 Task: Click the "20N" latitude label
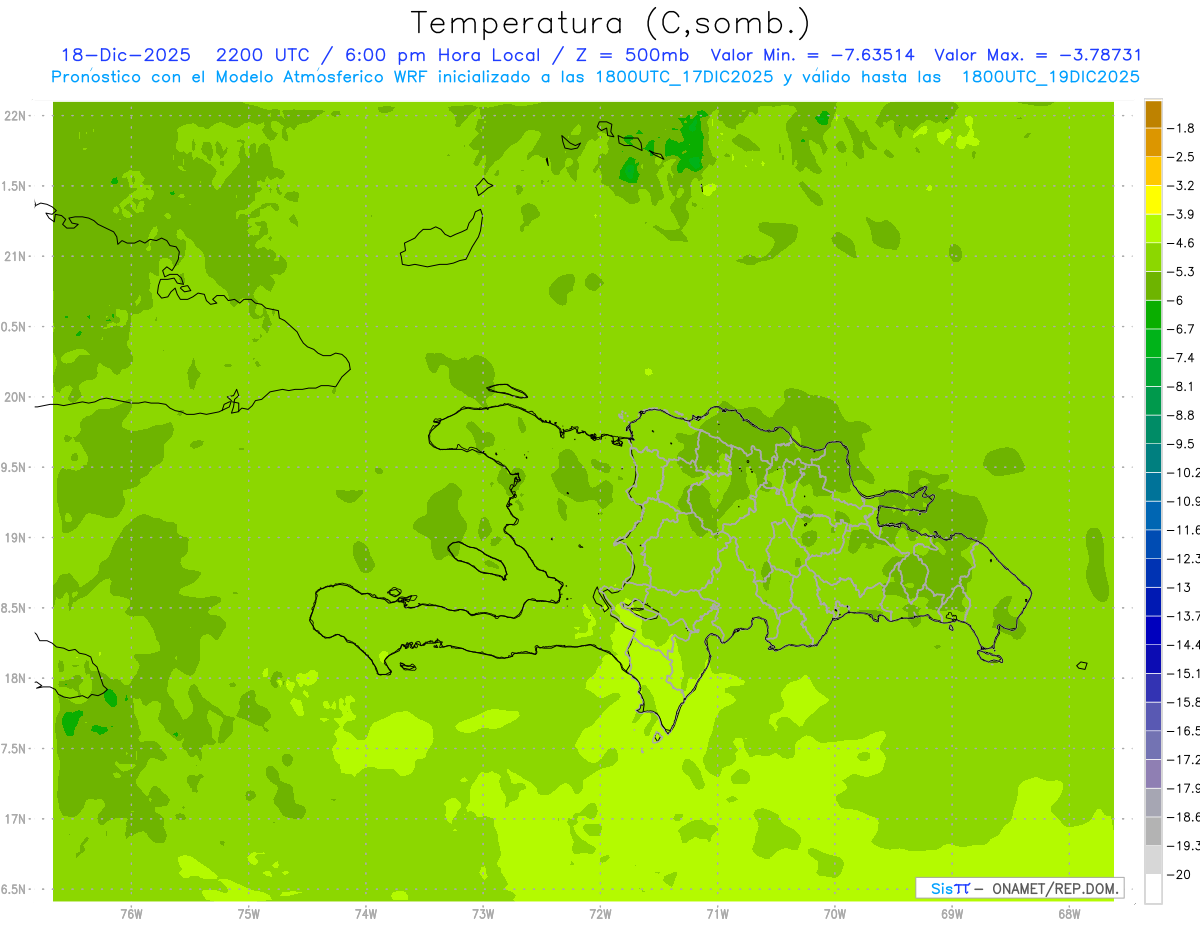tap(16, 397)
